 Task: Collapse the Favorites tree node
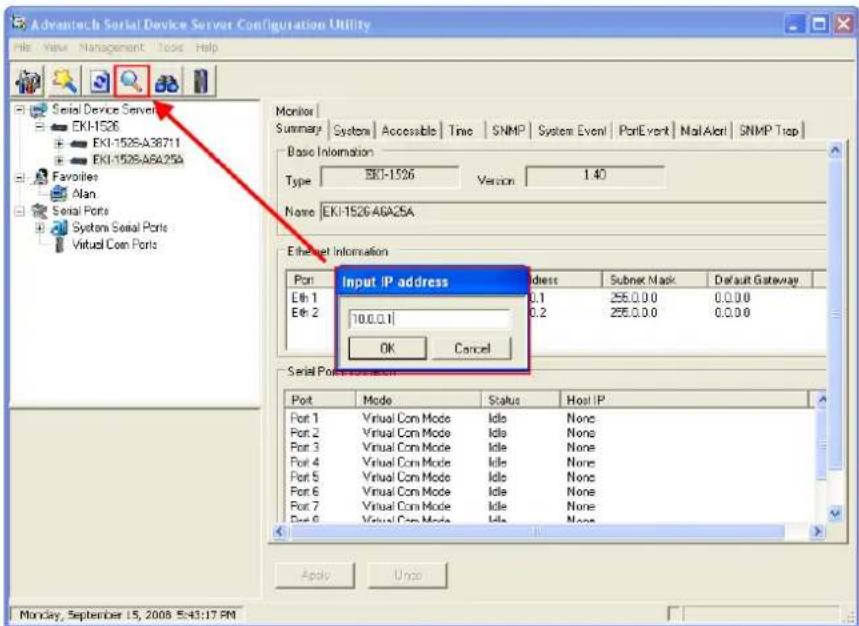(20, 177)
